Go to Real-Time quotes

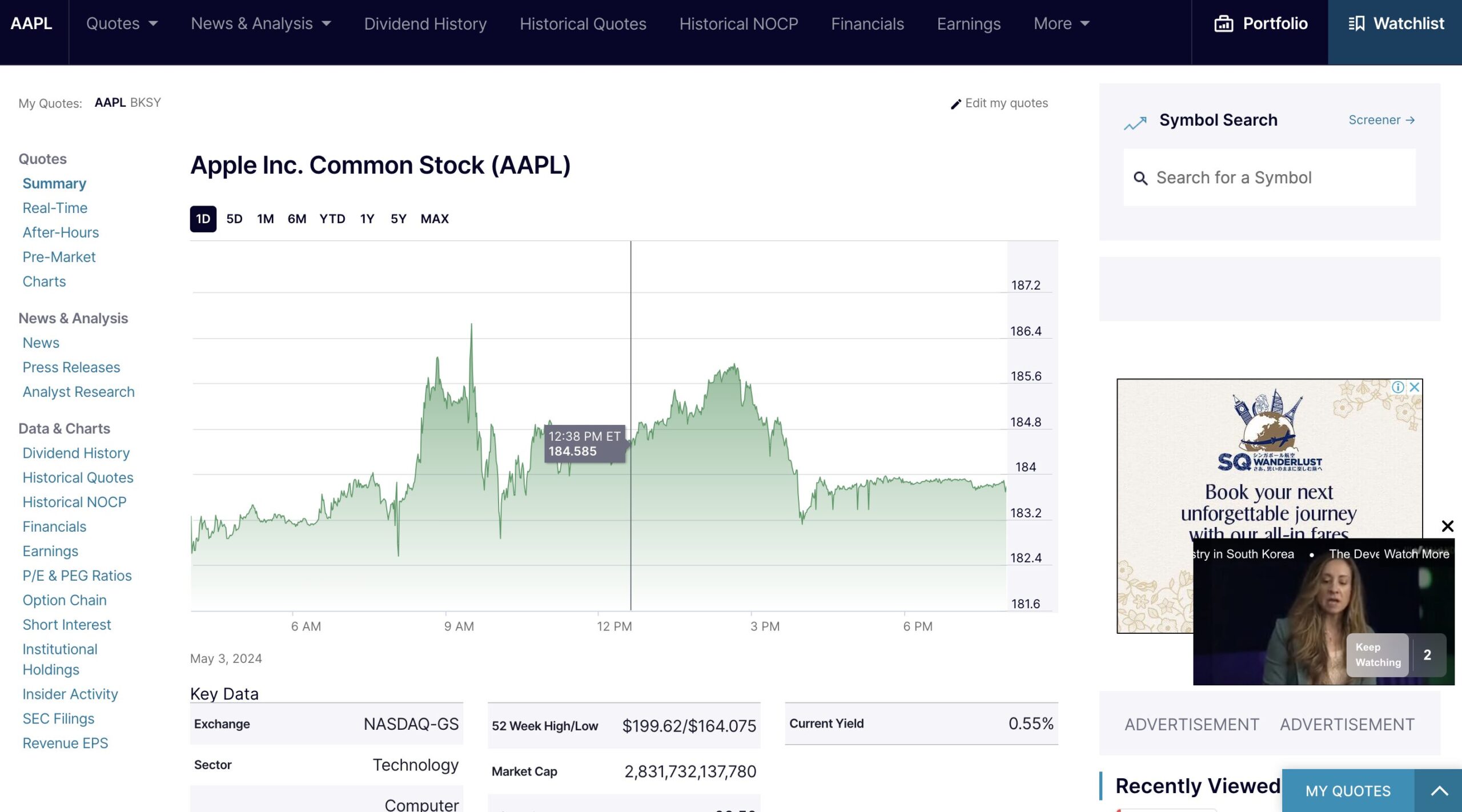pyautogui.click(x=55, y=208)
